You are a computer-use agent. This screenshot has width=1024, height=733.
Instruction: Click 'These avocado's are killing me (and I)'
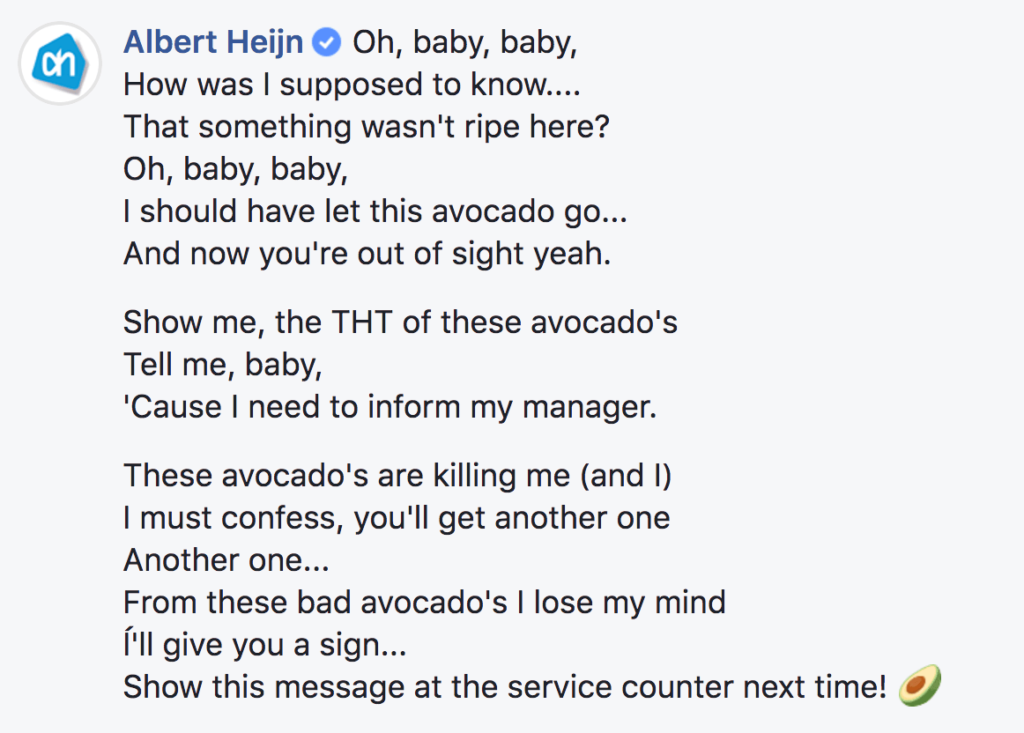coord(398,476)
